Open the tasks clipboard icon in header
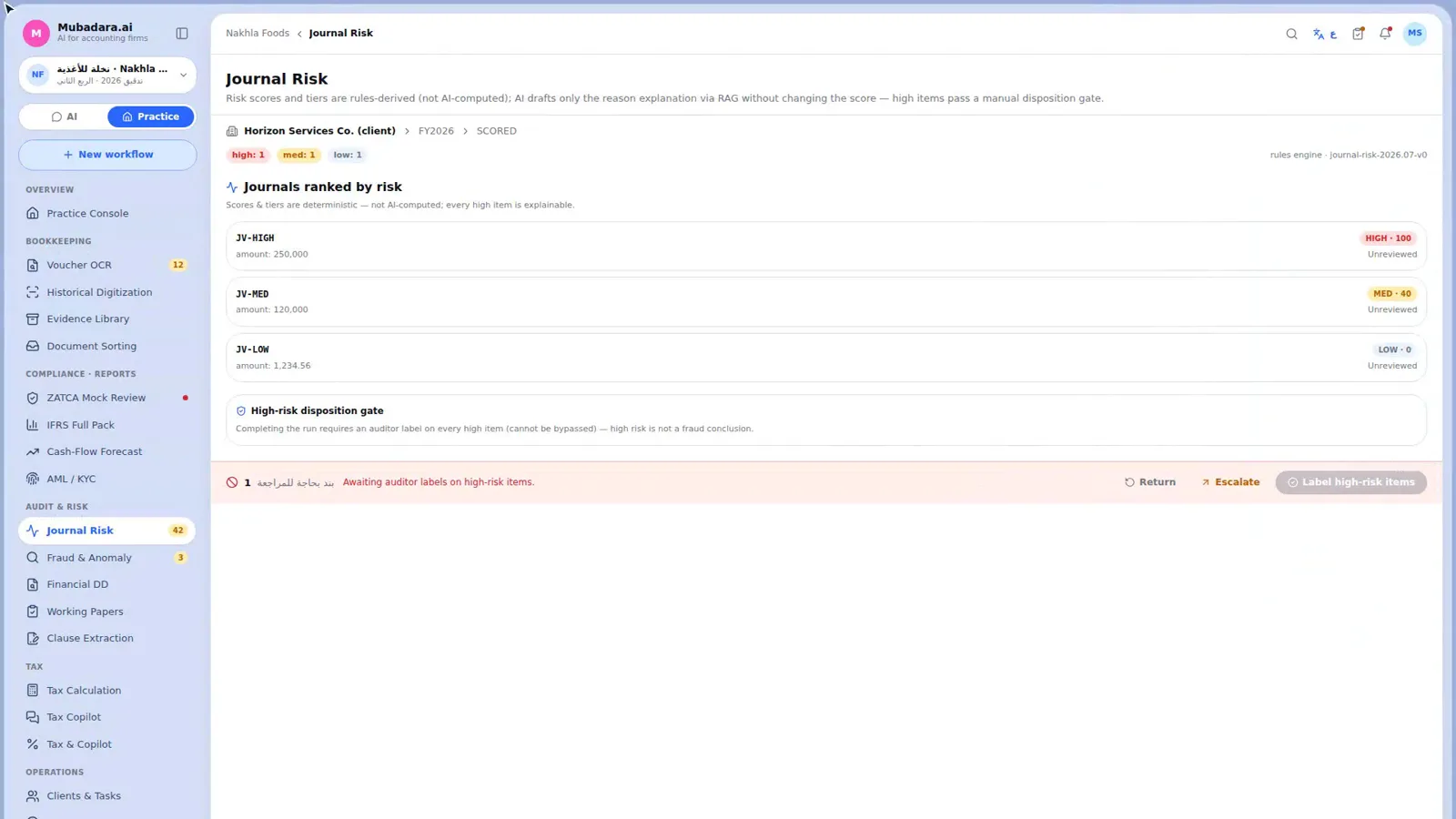The height and width of the screenshot is (819, 1456). point(1358,34)
